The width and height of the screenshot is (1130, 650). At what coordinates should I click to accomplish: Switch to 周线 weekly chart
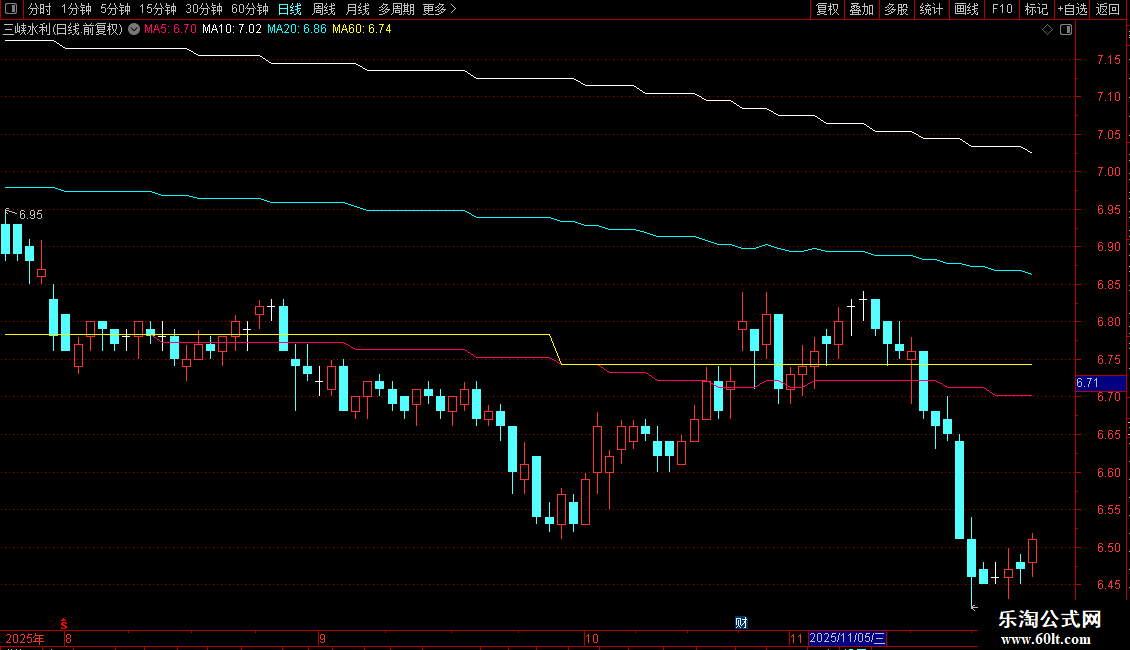point(324,9)
